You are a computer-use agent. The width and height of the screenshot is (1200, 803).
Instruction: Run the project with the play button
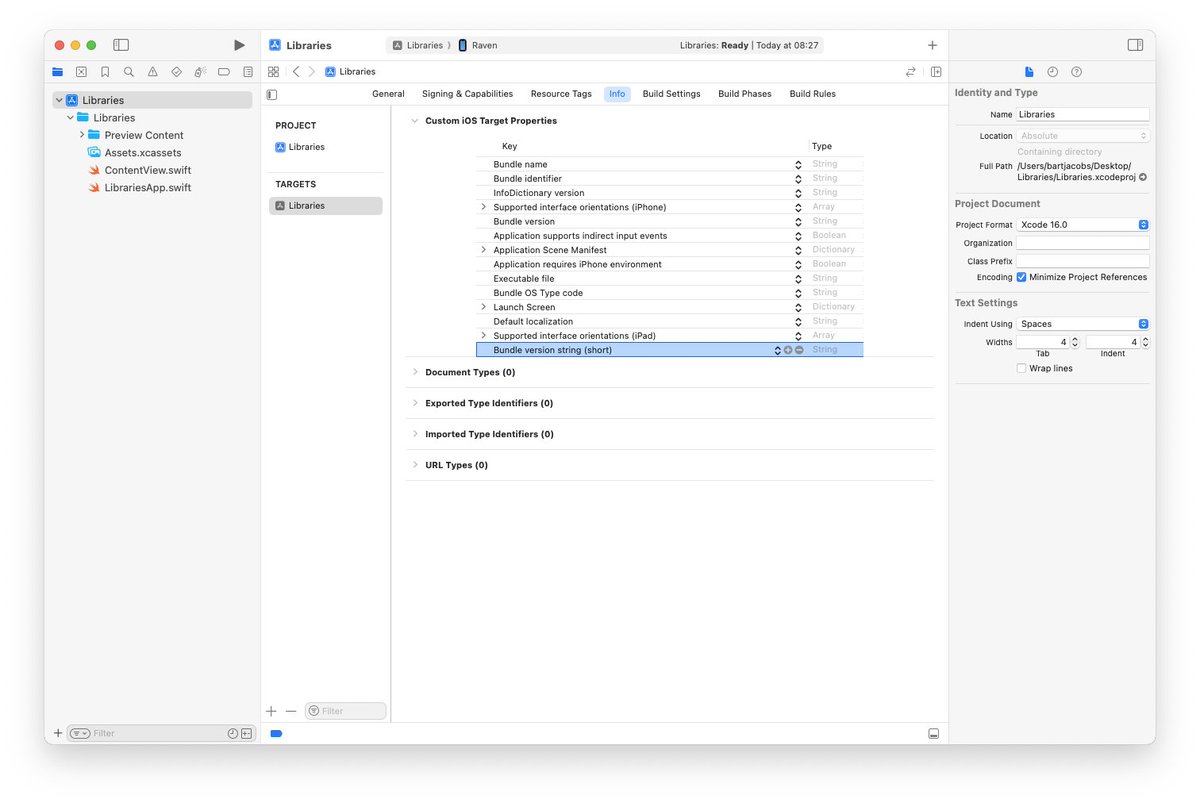tap(239, 45)
